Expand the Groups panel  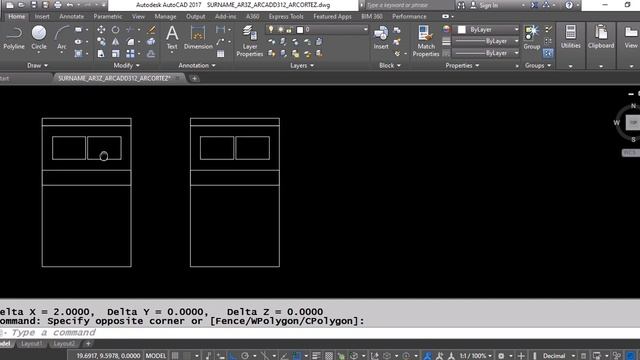point(538,65)
